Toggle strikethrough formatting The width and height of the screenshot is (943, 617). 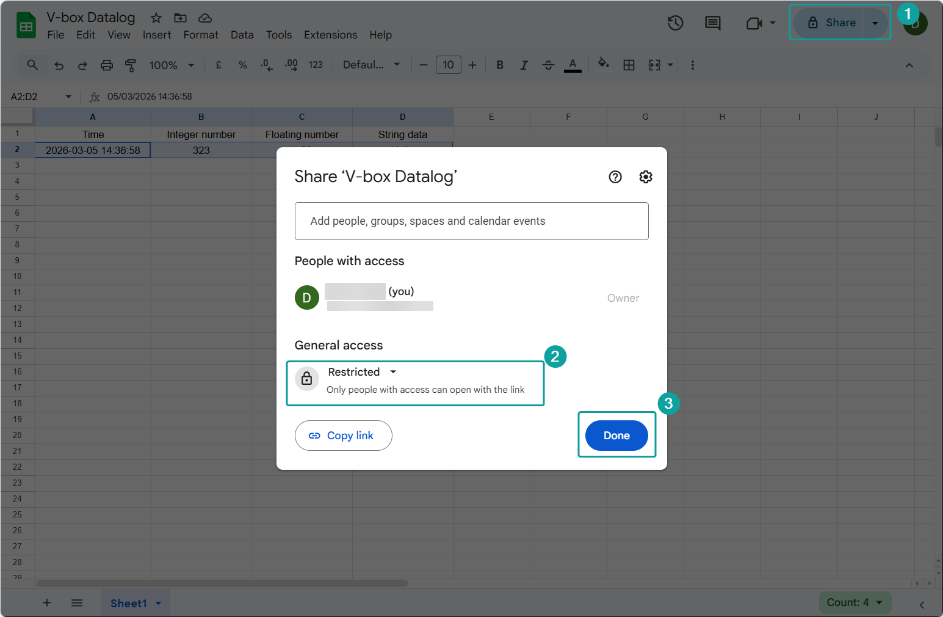[x=548, y=65]
